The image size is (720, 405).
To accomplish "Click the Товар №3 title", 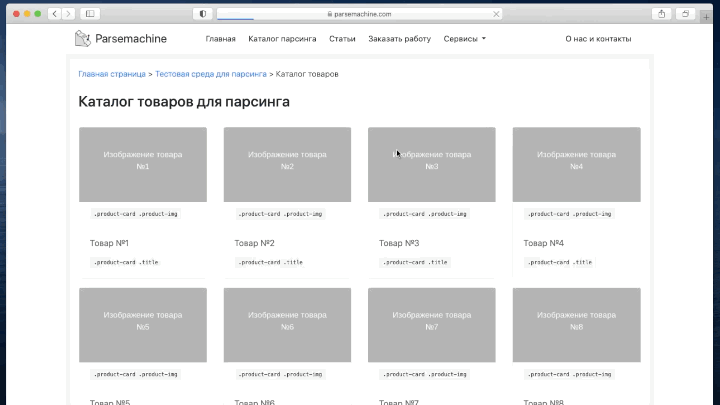I will [x=399, y=243].
